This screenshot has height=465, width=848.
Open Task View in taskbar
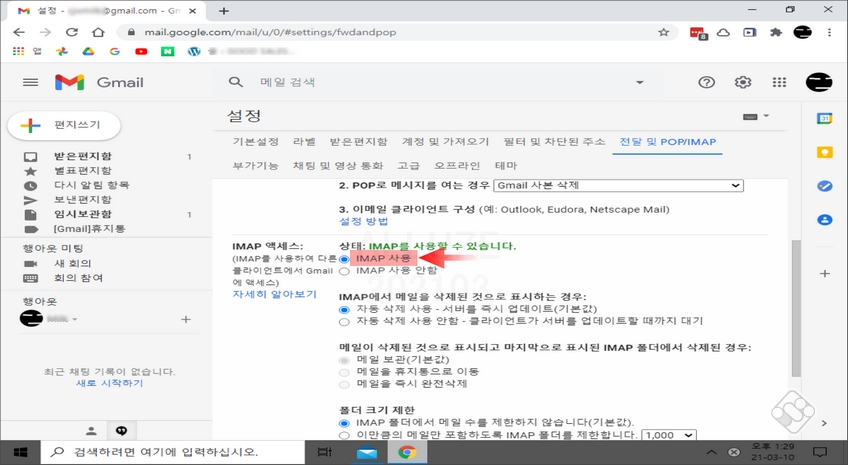tap(324, 452)
